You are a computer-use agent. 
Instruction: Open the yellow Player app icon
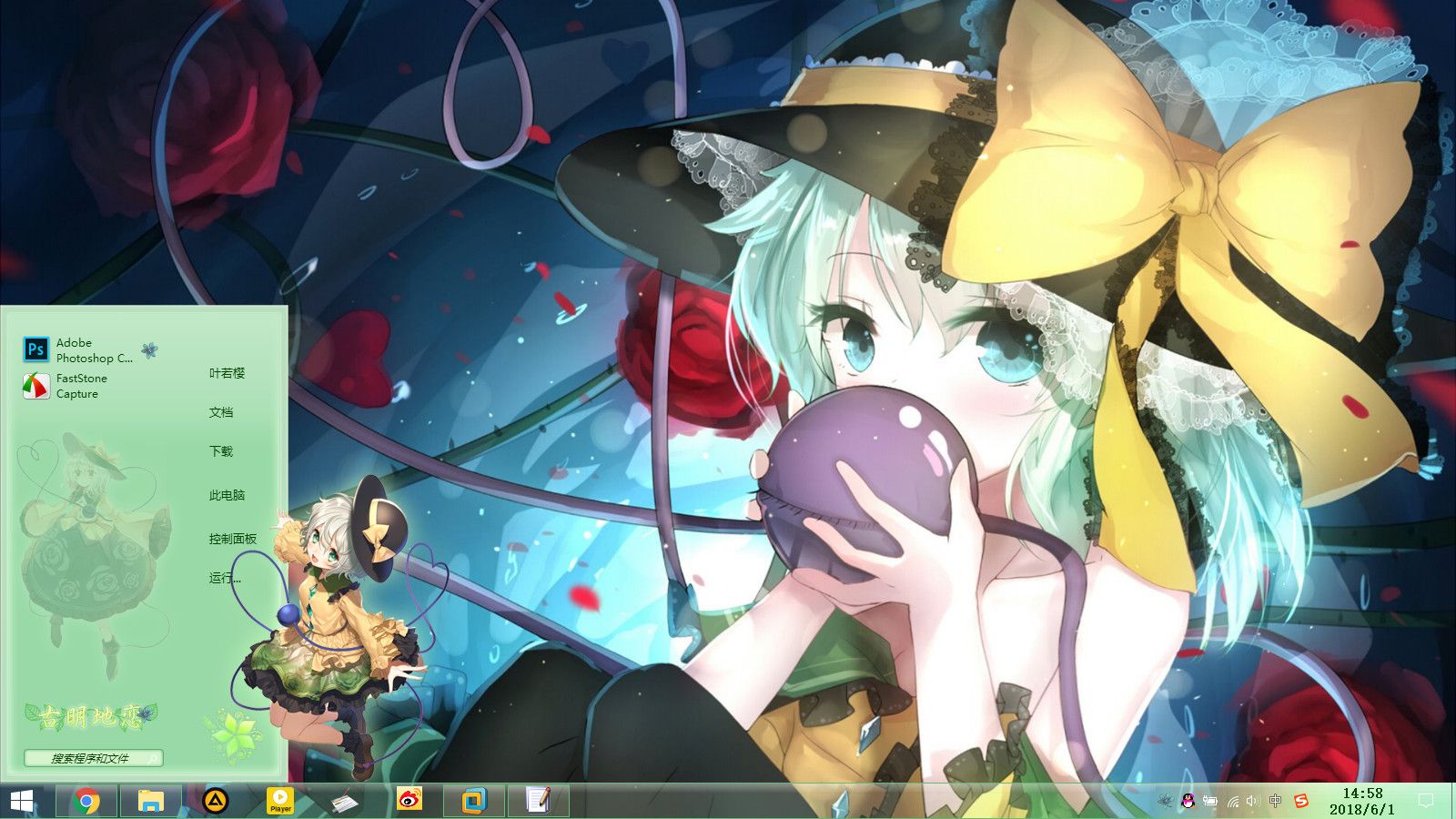[280, 801]
